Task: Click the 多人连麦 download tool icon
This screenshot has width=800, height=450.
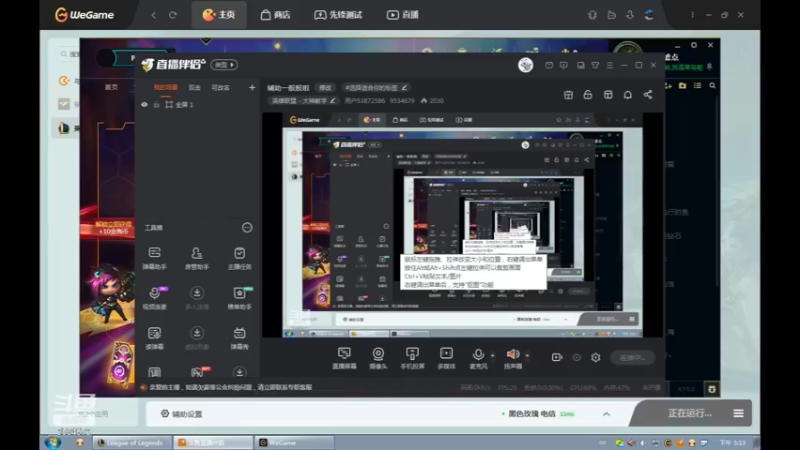Action: [x=196, y=298]
